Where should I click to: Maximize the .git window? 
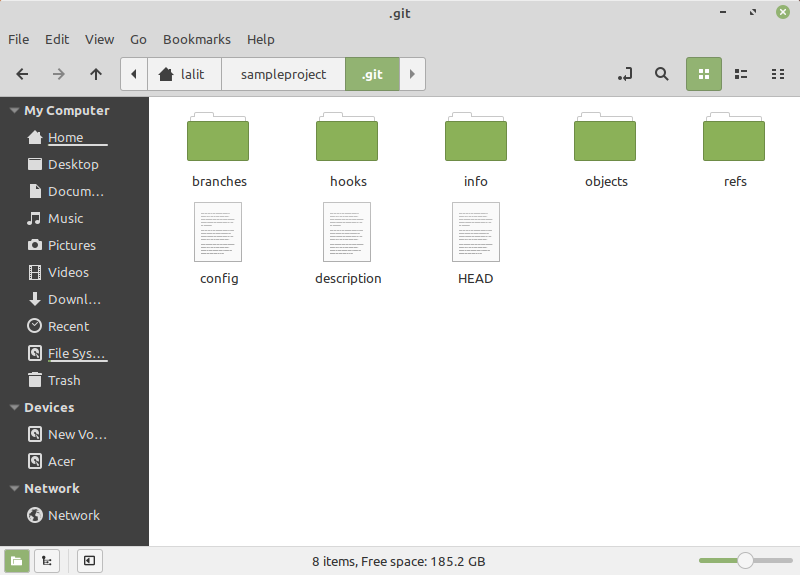[753, 12]
